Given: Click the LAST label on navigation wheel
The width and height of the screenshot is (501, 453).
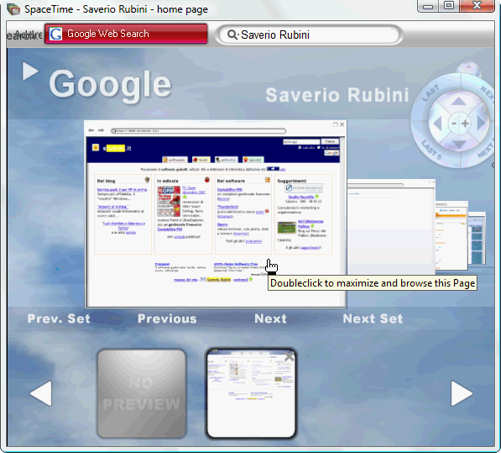Looking at the screenshot, I should coord(431,93).
